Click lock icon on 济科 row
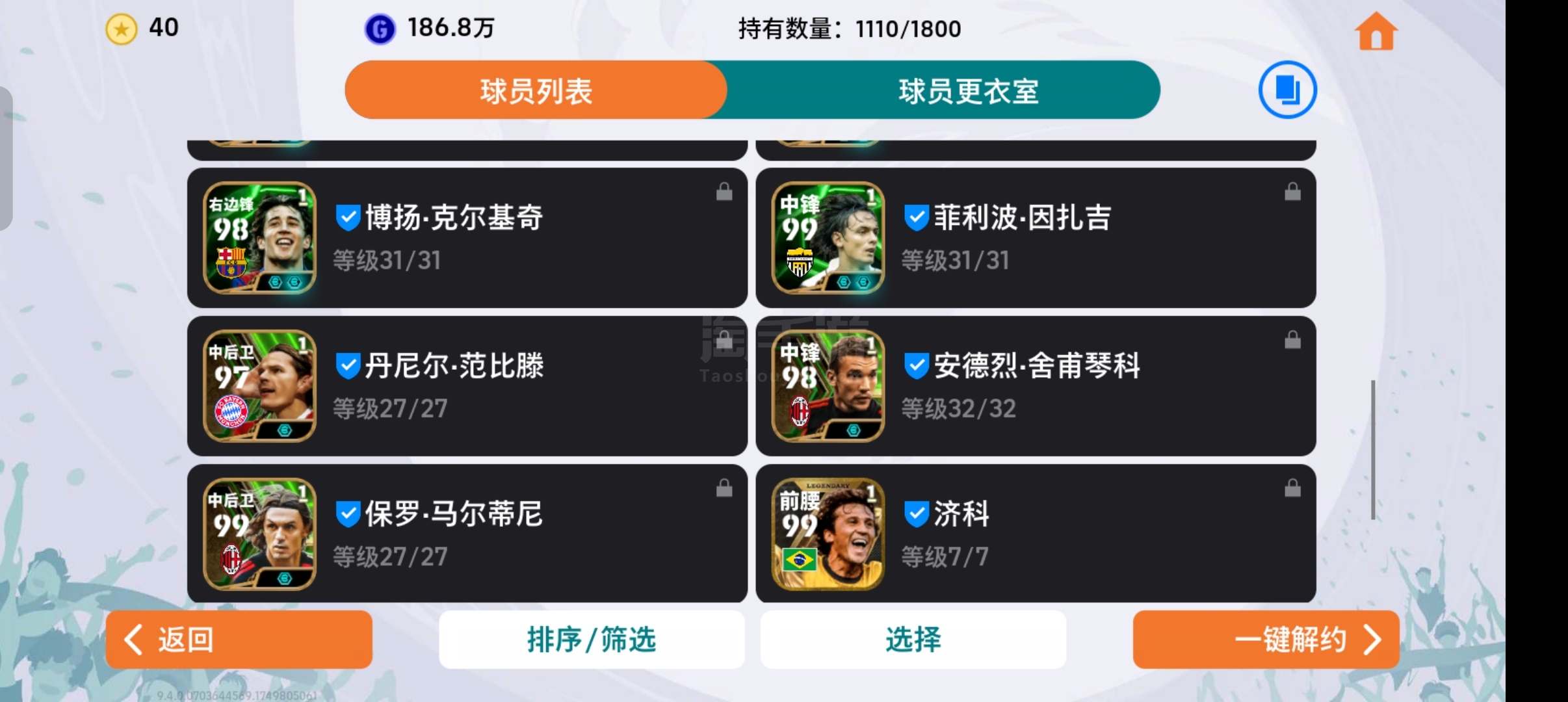Viewport: 1568px width, 702px height. [1292, 488]
